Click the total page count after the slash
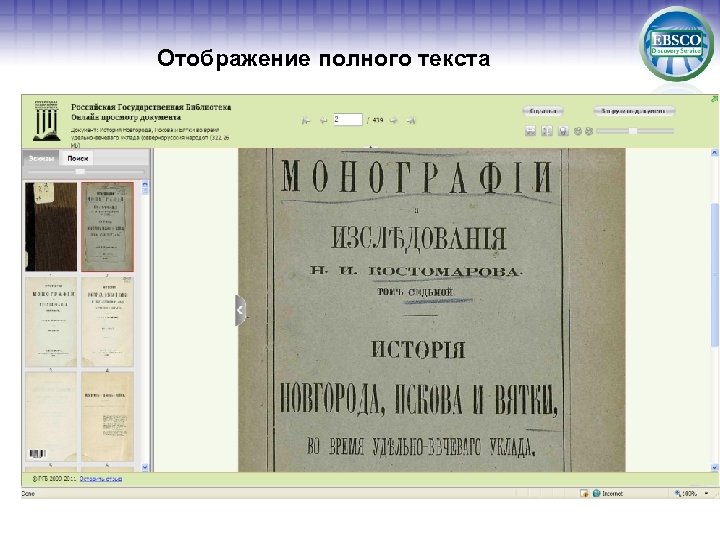720x540 pixels. tap(378, 120)
